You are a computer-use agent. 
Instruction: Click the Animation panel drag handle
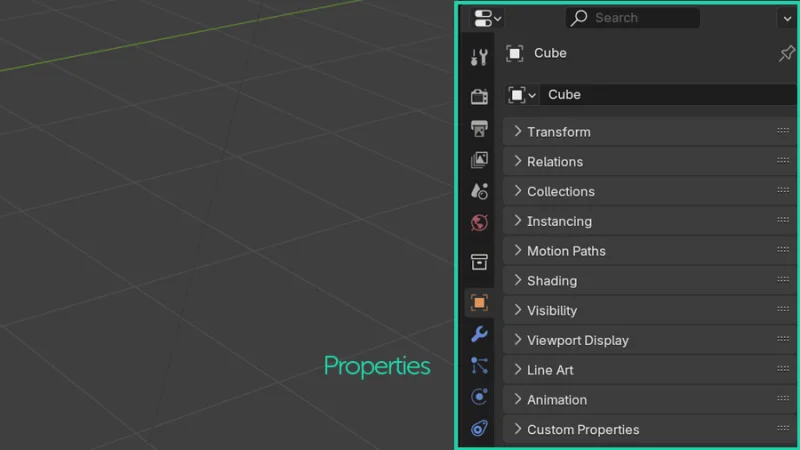pos(783,398)
